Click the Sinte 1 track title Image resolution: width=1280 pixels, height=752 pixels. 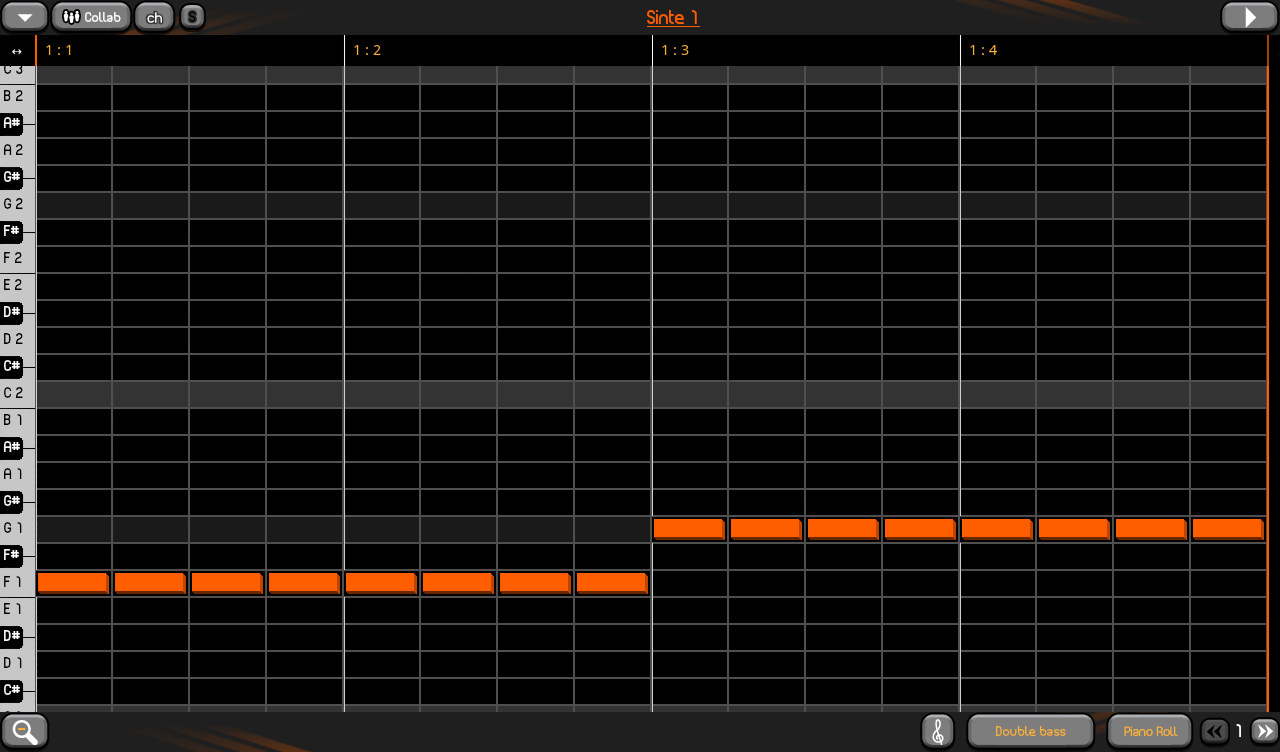point(672,18)
